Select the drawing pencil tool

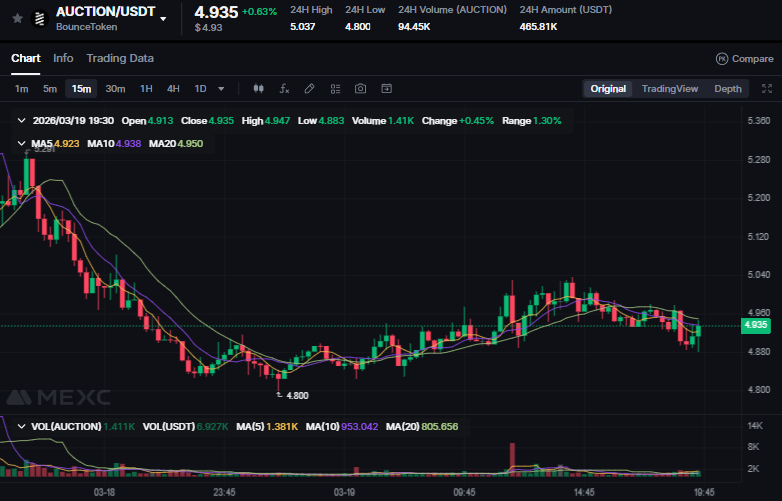click(x=309, y=89)
